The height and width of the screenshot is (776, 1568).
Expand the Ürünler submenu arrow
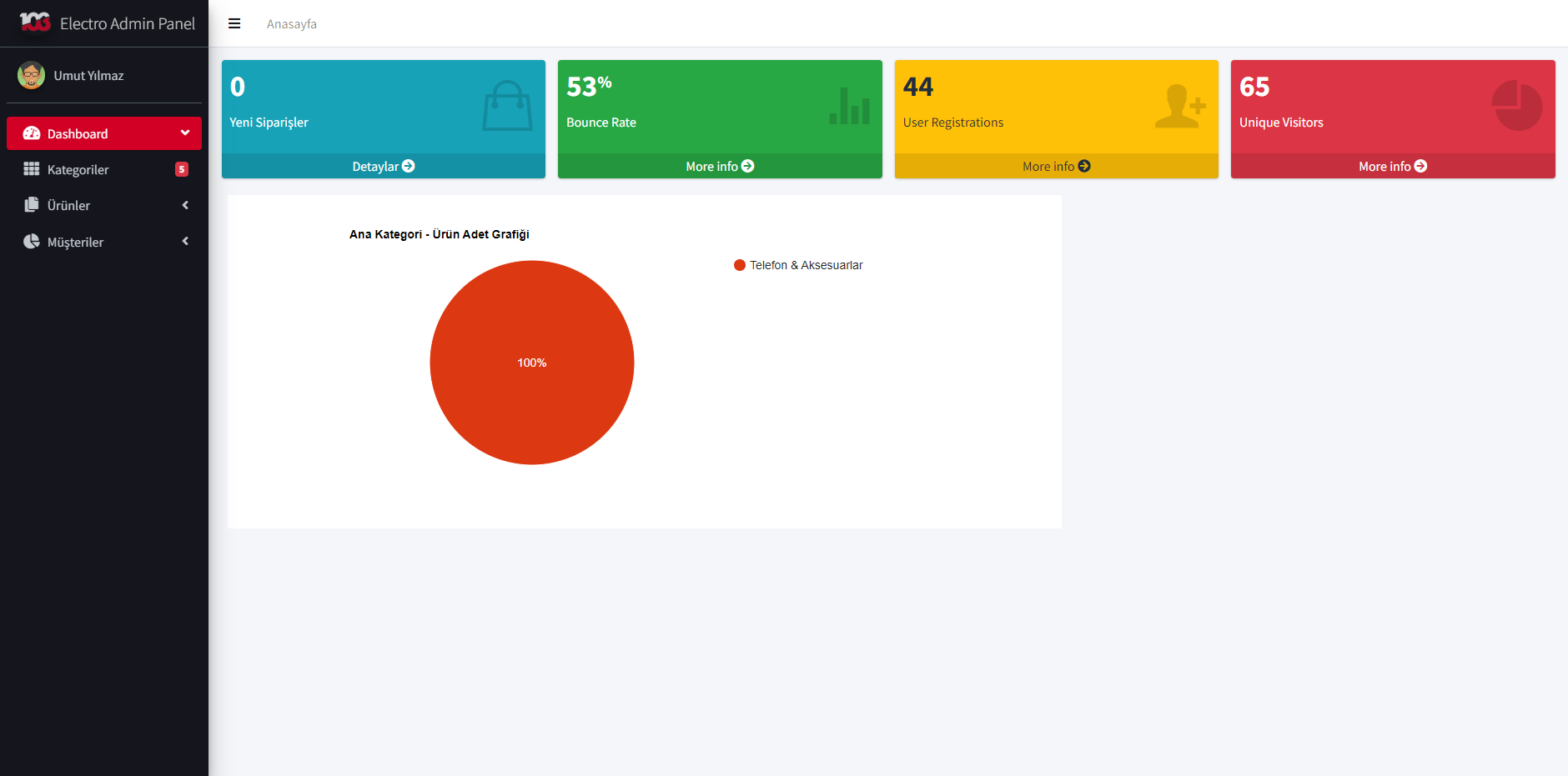click(185, 205)
